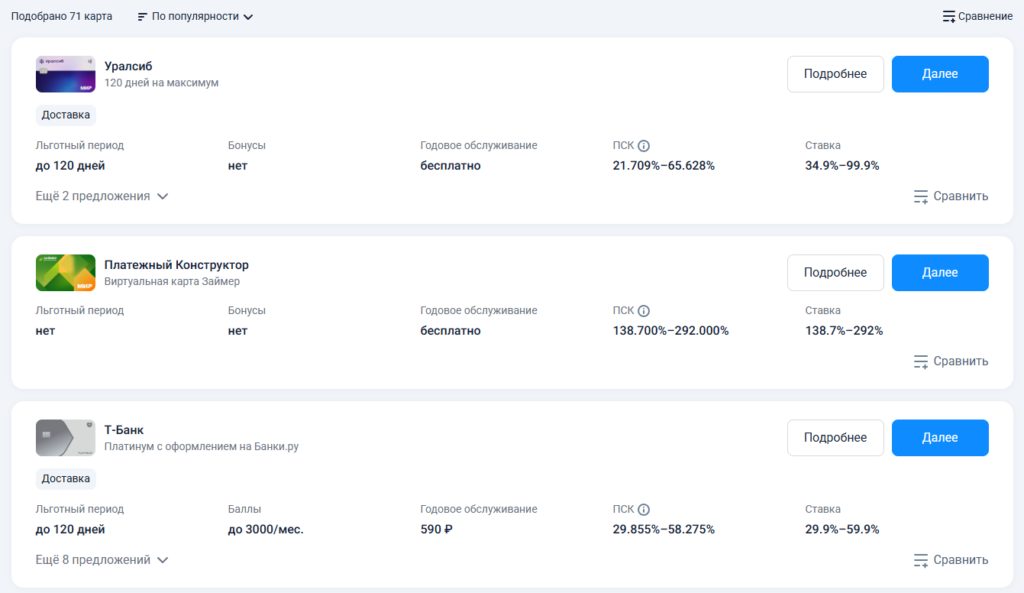This screenshot has width=1024, height=593.
Task: Click the ПСК info icon in Платежный Конструктор card
Action: (643, 311)
